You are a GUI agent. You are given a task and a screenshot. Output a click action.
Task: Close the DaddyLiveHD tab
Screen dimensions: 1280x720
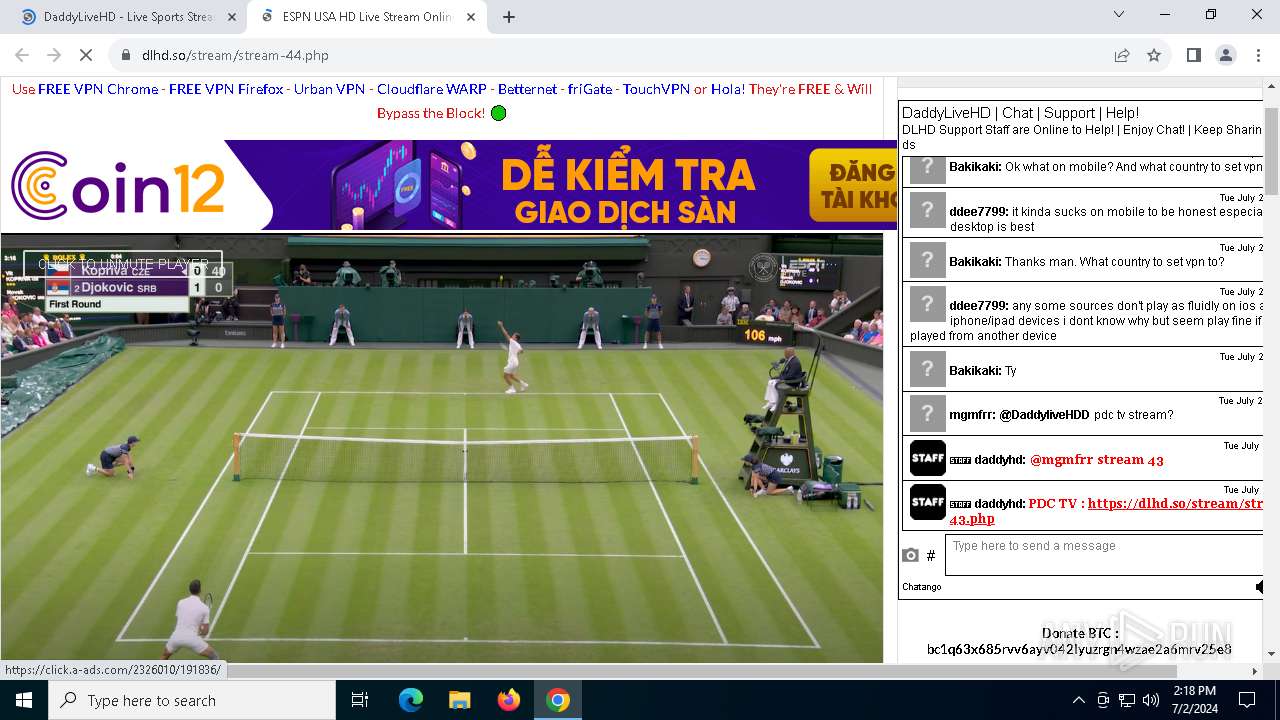[232, 17]
